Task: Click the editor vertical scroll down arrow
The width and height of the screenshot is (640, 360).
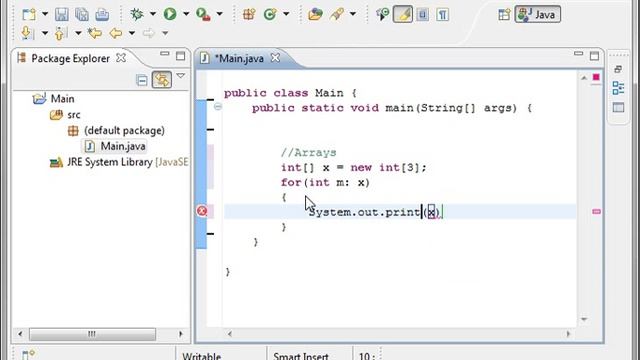Action: [584, 319]
